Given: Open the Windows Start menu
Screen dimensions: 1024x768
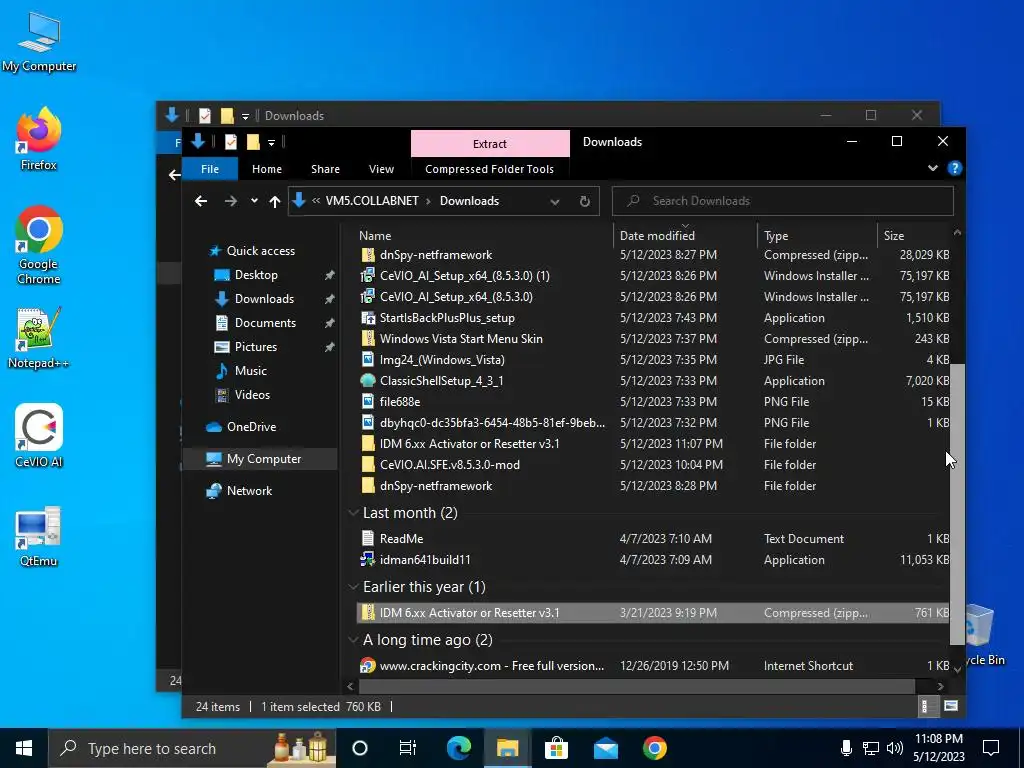Looking at the screenshot, I should 24,748.
